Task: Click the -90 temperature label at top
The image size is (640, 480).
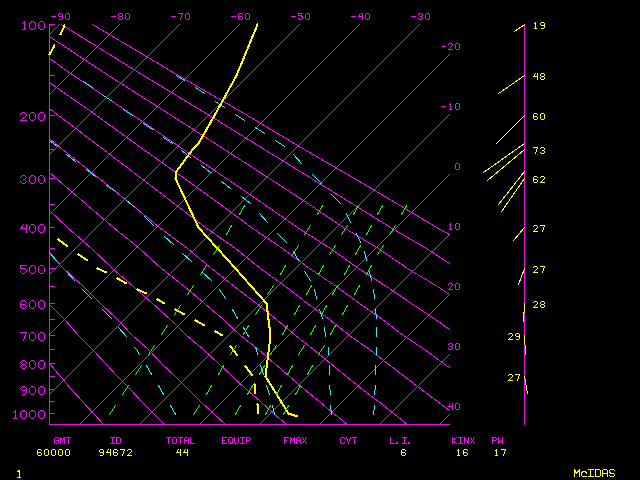Action: coord(62,16)
